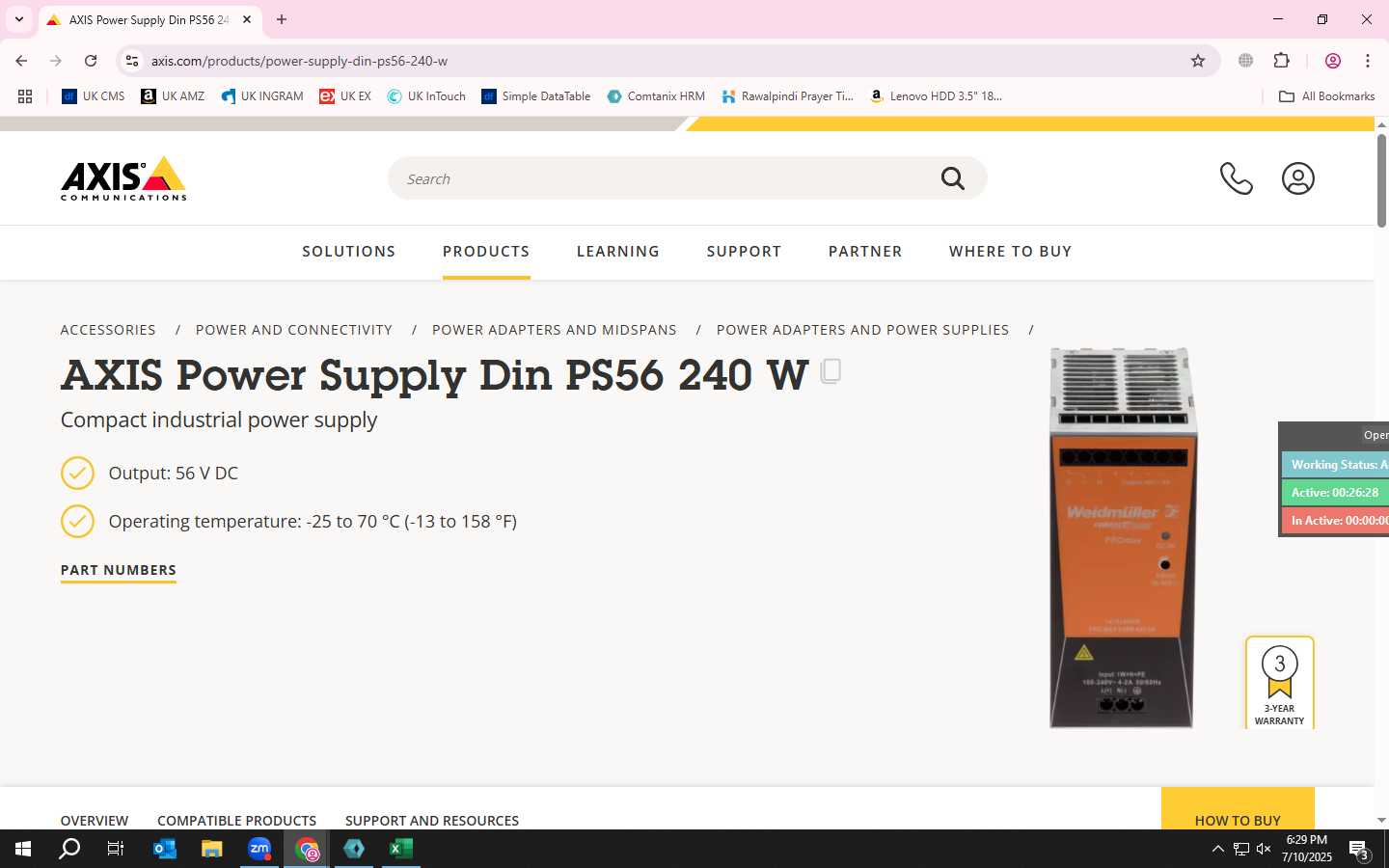This screenshot has height=868, width=1389.
Task: Copy product name icon next to title
Action: 831,371
